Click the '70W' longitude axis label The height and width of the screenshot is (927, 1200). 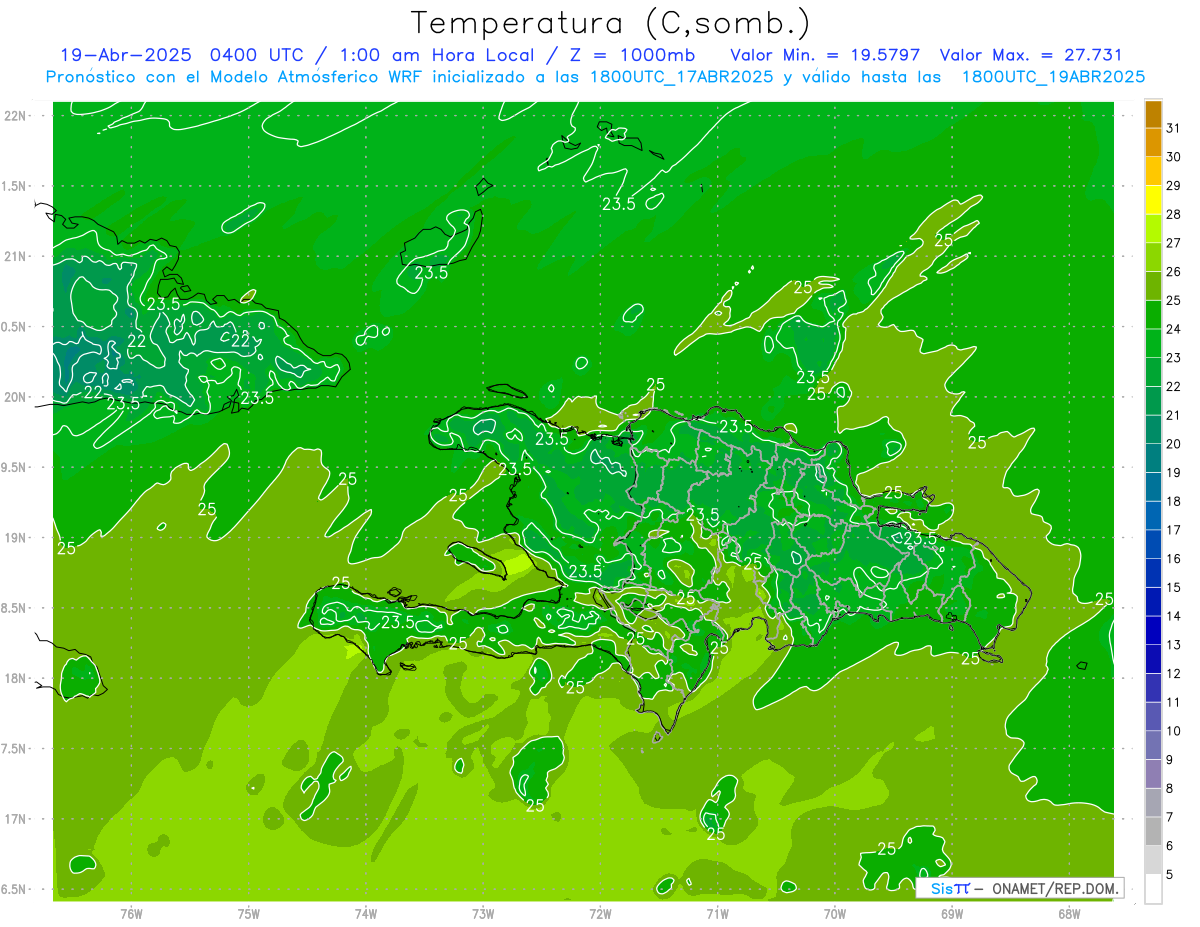tap(835, 913)
